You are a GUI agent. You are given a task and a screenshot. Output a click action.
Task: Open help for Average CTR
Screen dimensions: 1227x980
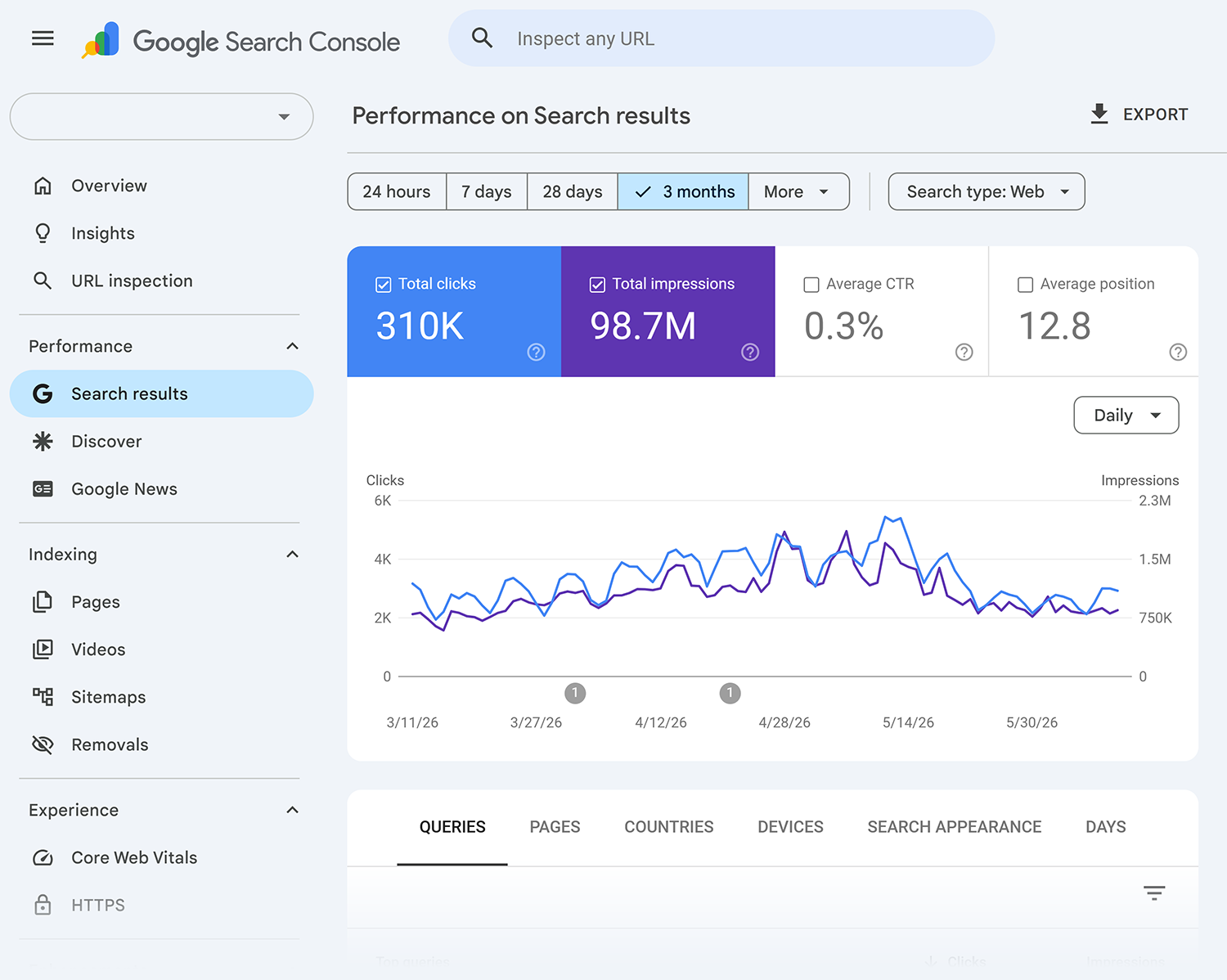(964, 352)
